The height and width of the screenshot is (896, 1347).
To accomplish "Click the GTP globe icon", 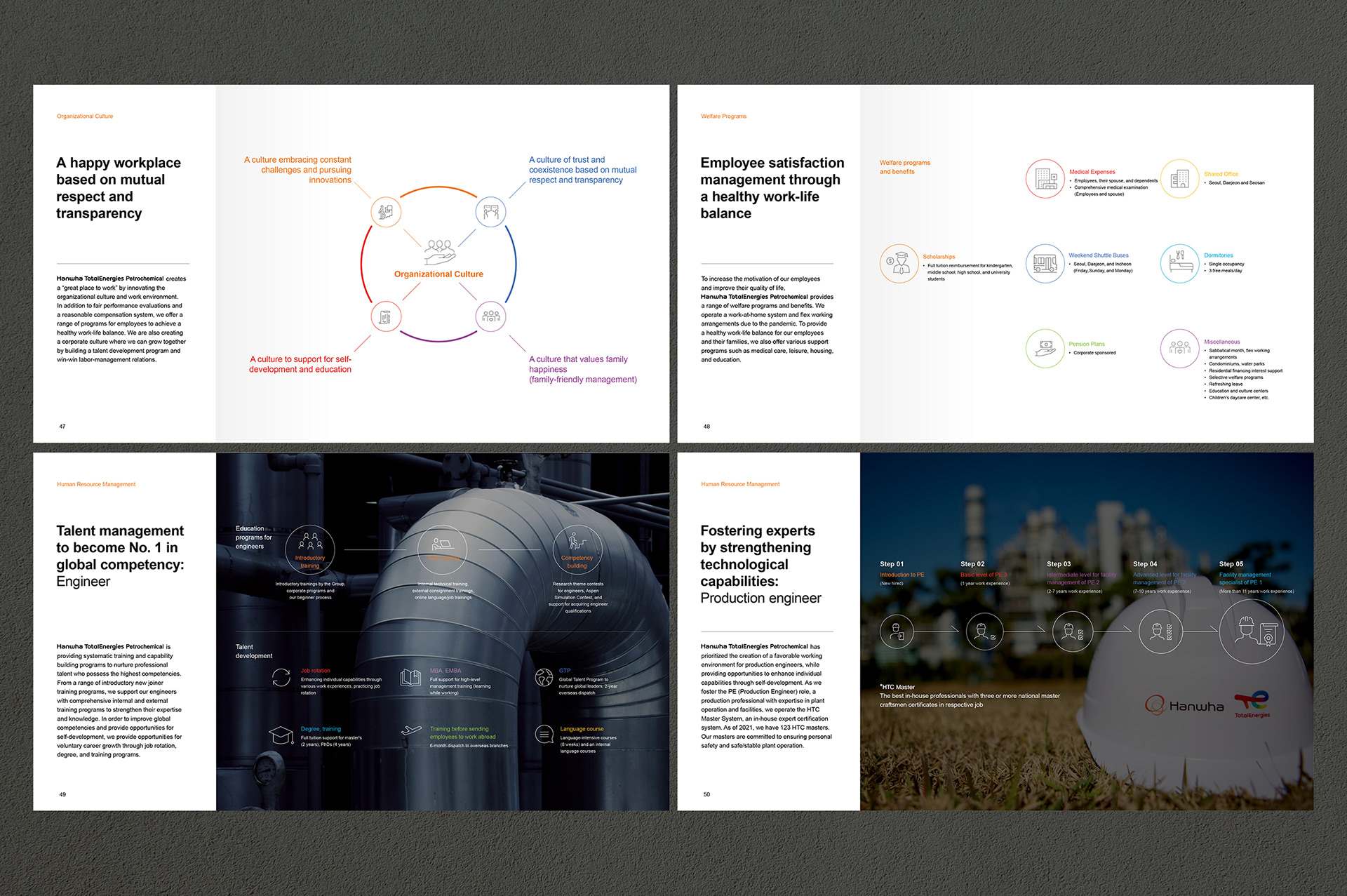I will pos(544,677).
